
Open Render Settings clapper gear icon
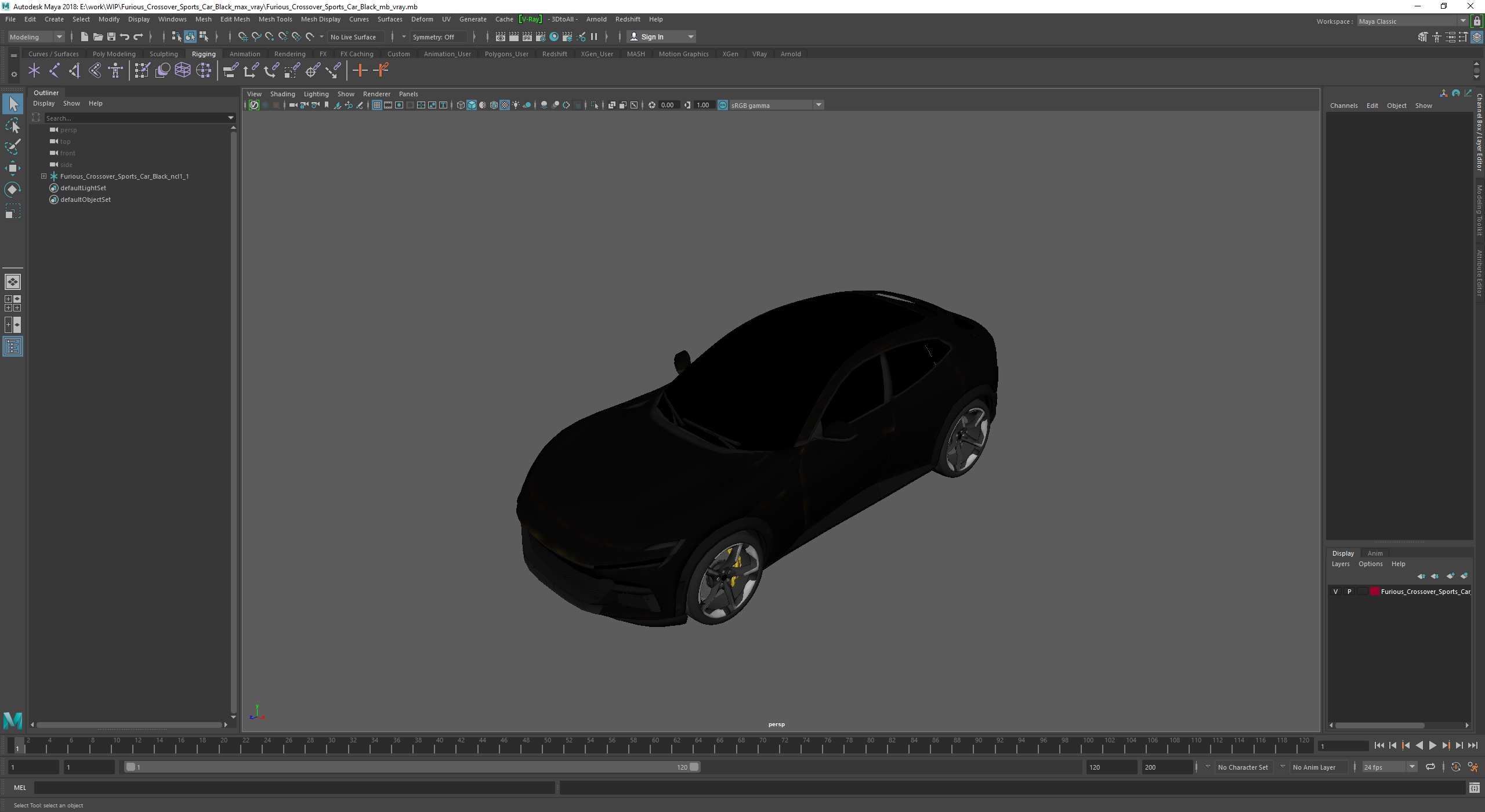coord(540,37)
